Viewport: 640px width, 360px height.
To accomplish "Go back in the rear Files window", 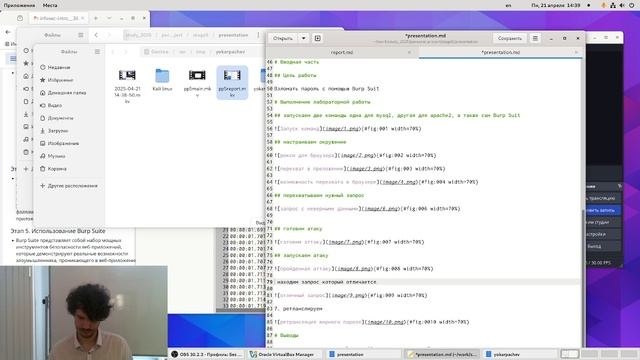I will coord(96,35).
